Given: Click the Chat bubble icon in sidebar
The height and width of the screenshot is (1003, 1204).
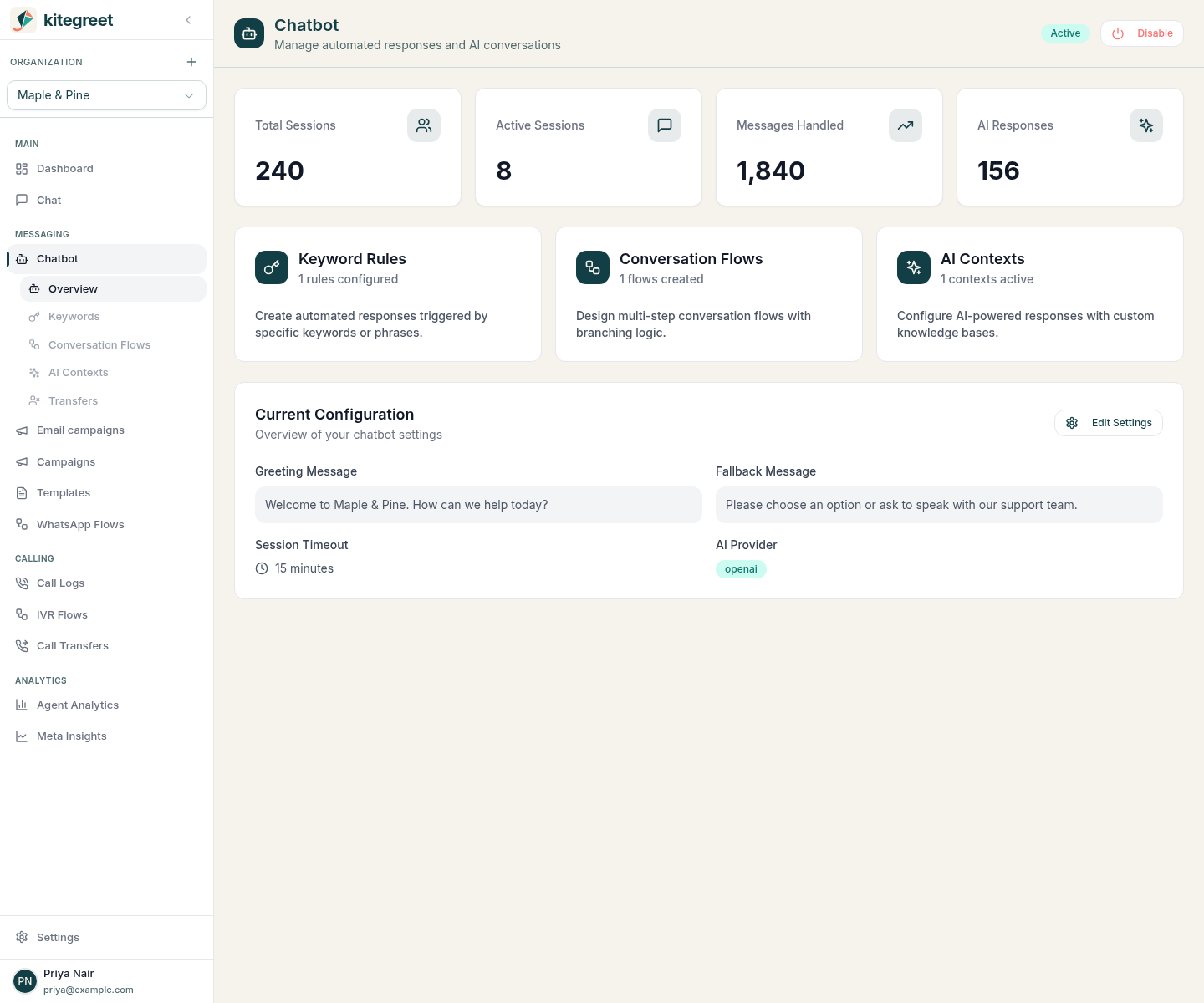Looking at the screenshot, I should 22,201.
